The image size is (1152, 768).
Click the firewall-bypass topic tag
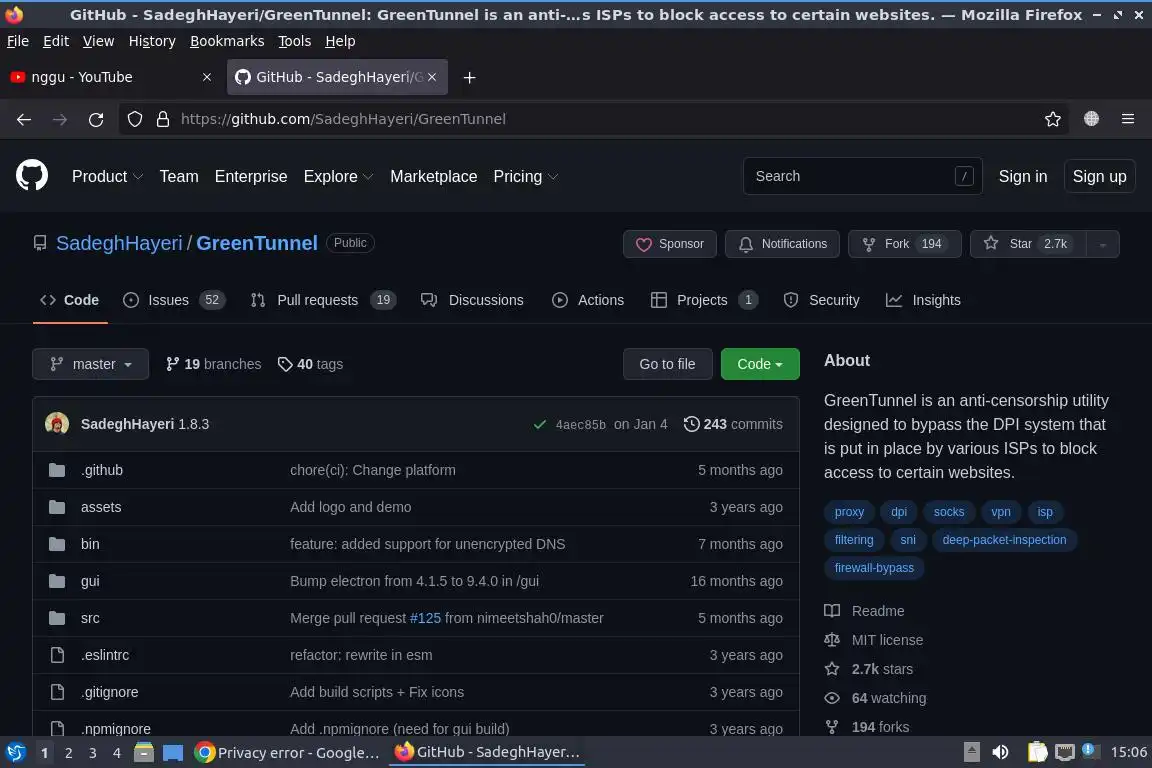(874, 567)
